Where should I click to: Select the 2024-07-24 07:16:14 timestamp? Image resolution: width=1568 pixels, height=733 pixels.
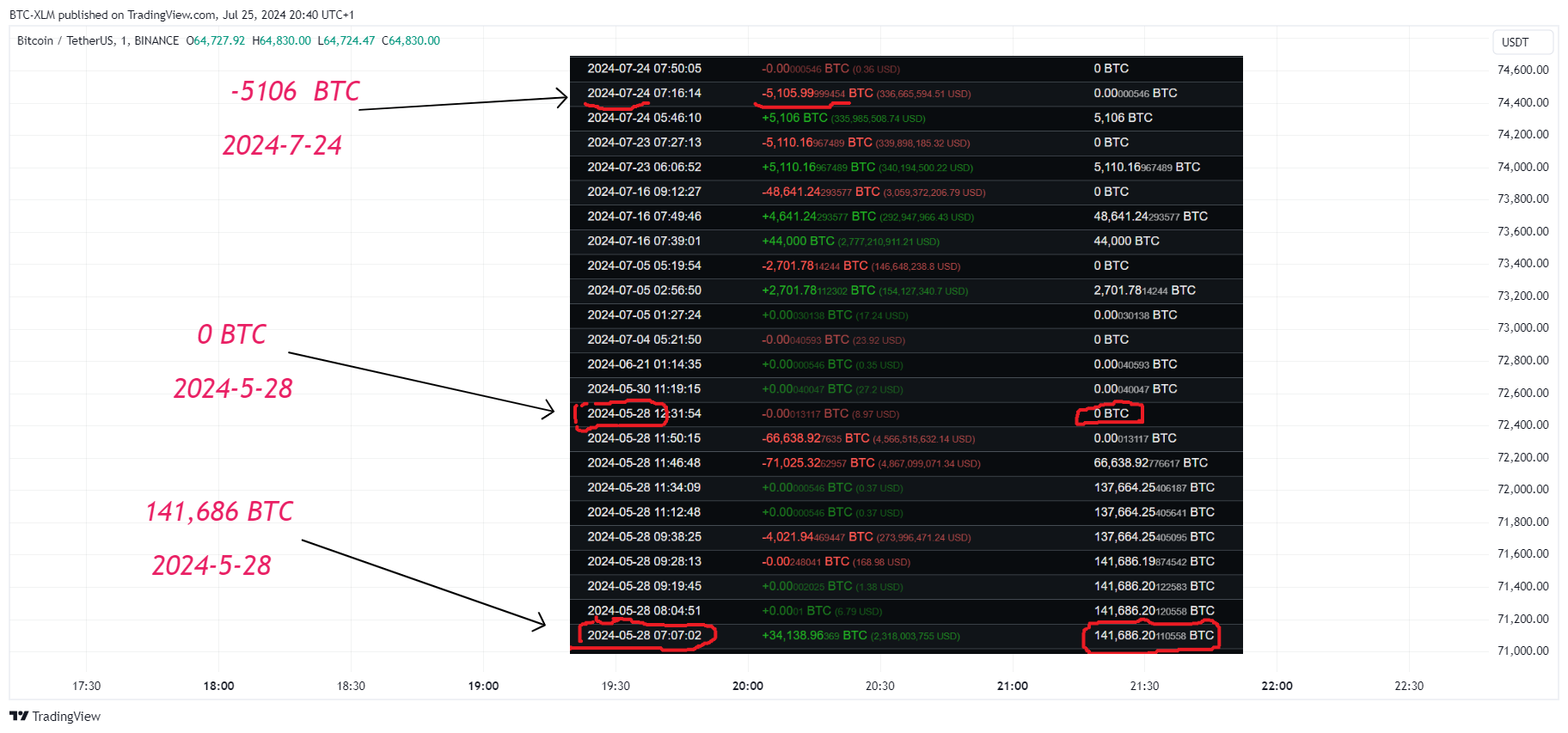click(x=645, y=93)
